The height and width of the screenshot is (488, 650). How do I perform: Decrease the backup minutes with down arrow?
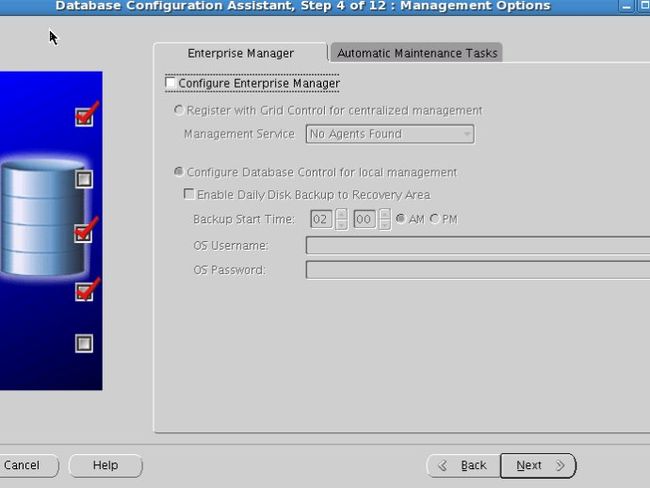(x=385, y=224)
